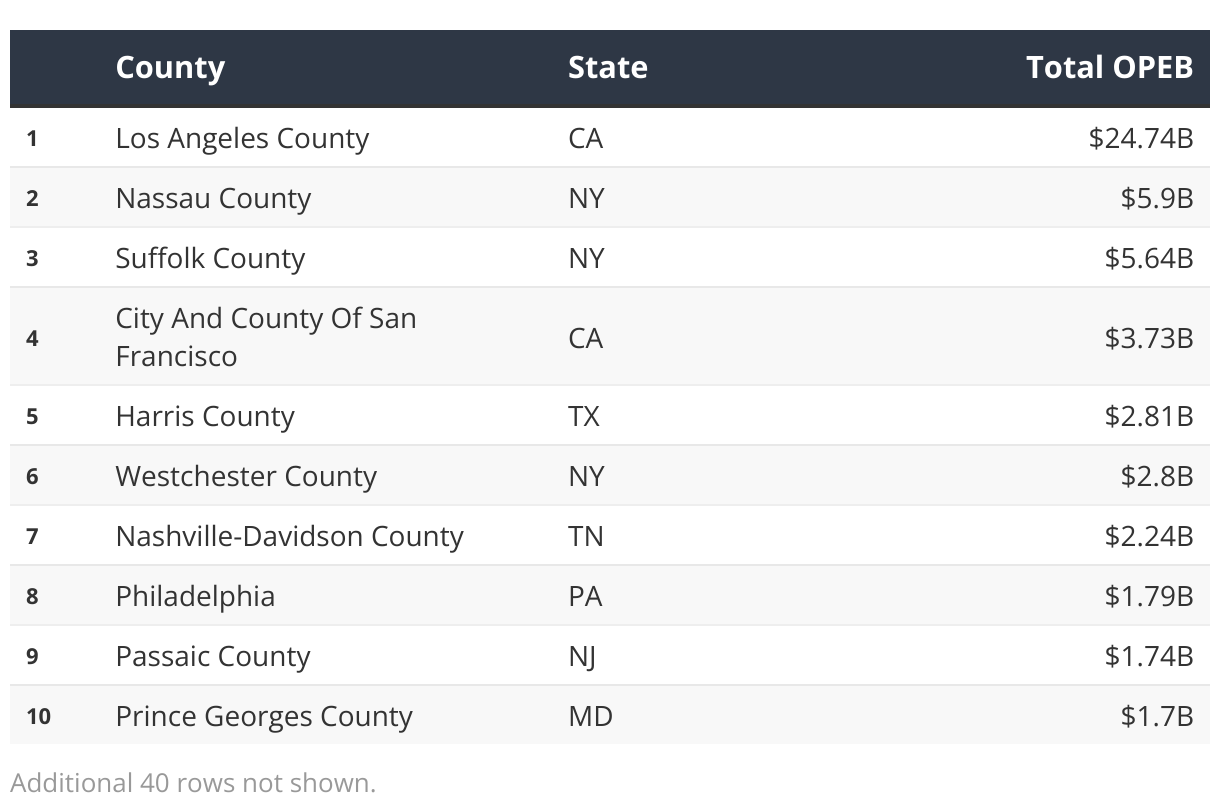Click Prince Georges County cell
The height and width of the screenshot is (810, 1220).
point(264,716)
